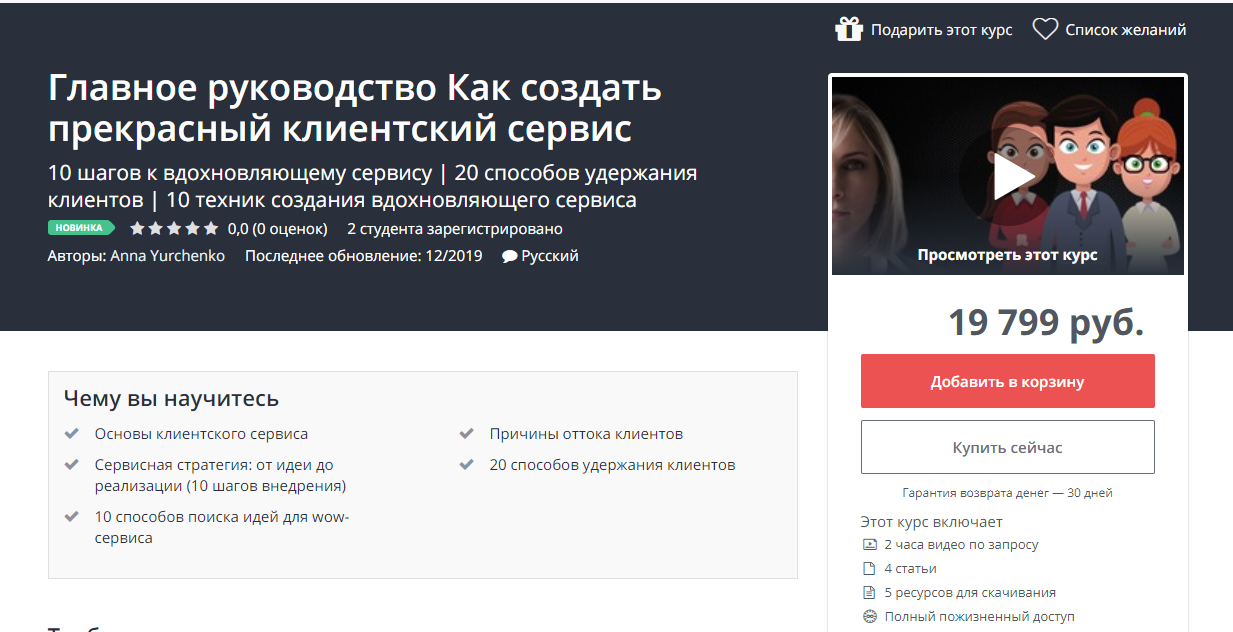Open 'Список желаний' link
1233x632 pixels.
pyautogui.click(x=1125, y=30)
